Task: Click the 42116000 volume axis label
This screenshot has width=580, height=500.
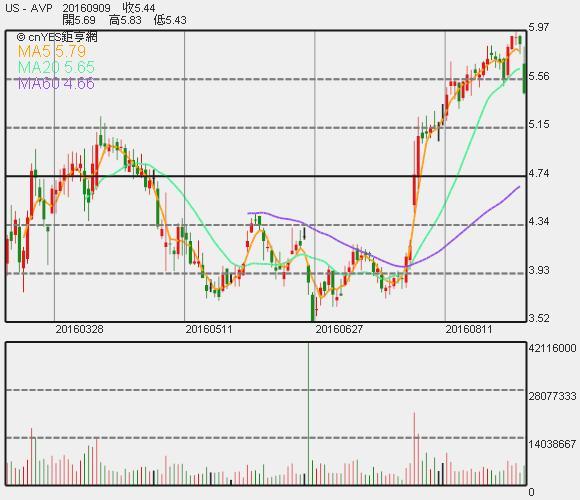Action: [x=553, y=348]
